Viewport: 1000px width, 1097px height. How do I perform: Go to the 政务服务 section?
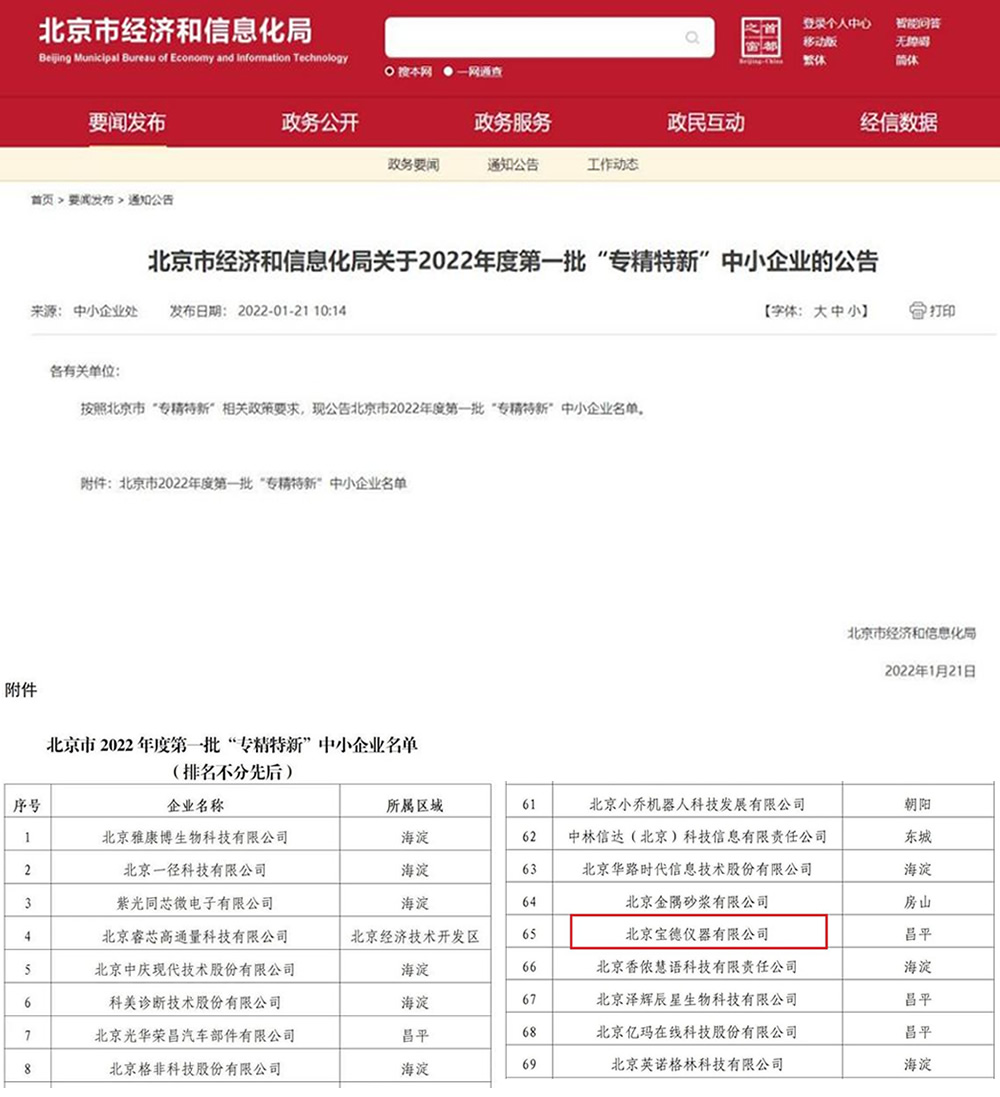tap(513, 122)
